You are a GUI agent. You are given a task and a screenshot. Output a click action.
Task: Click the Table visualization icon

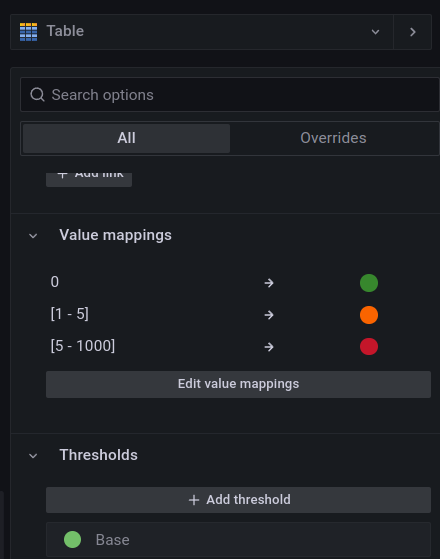click(x=29, y=32)
